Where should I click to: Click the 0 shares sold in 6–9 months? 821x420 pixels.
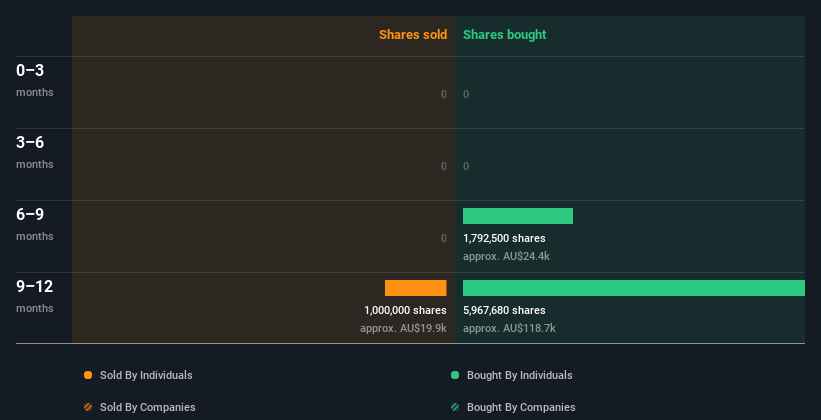point(444,238)
